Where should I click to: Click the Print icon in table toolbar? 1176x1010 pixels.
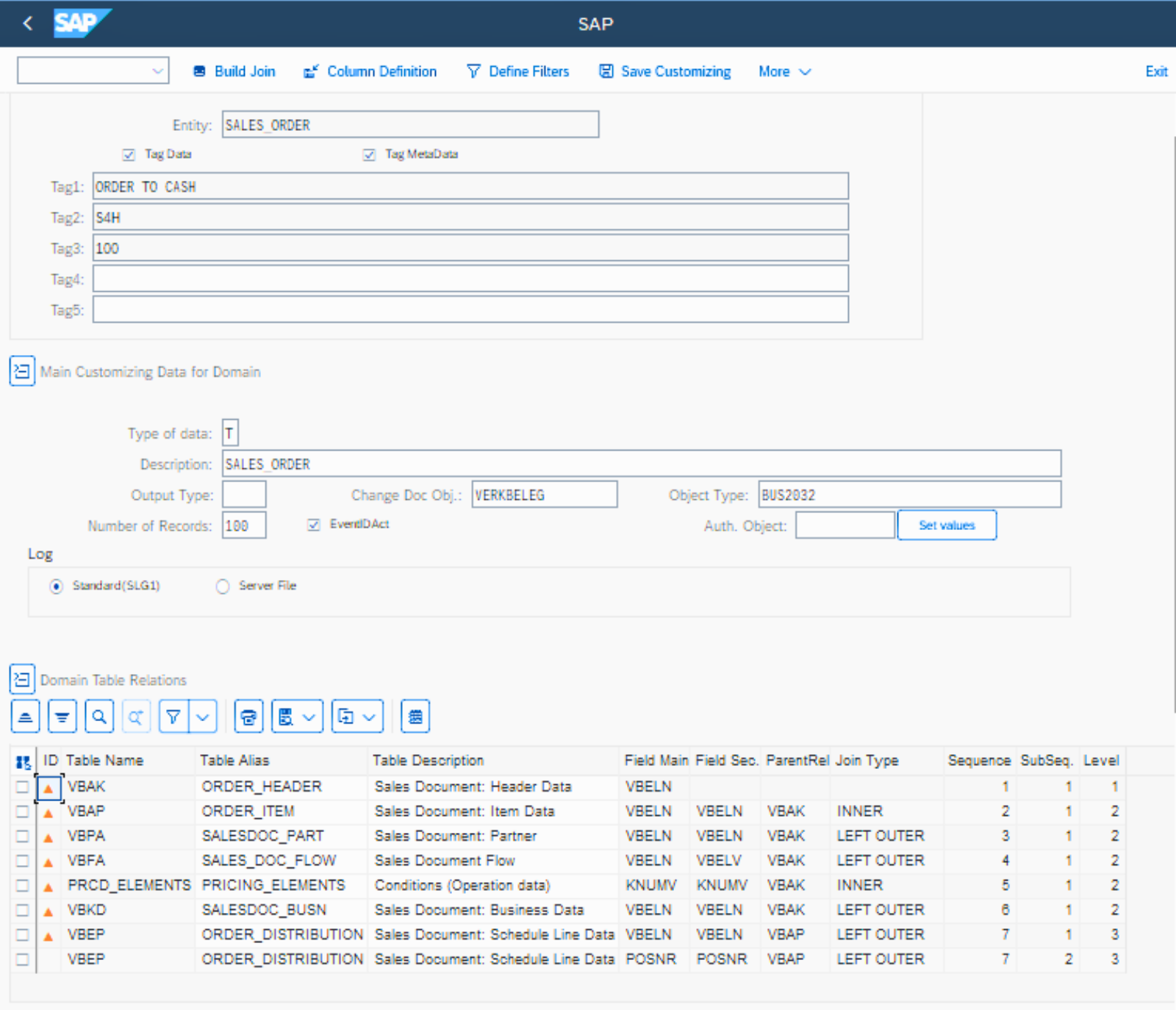pos(248,717)
